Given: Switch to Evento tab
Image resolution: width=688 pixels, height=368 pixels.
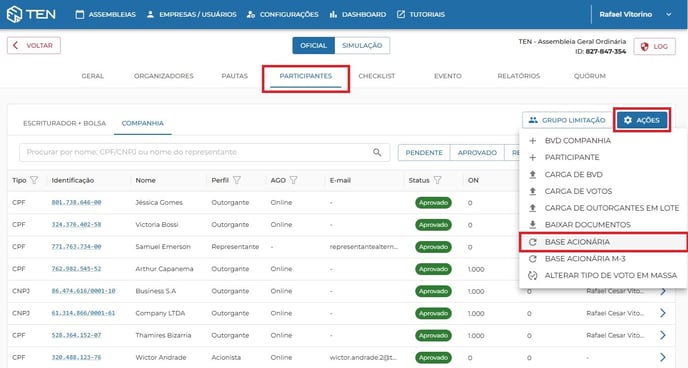Looking at the screenshot, I should pos(448,76).
